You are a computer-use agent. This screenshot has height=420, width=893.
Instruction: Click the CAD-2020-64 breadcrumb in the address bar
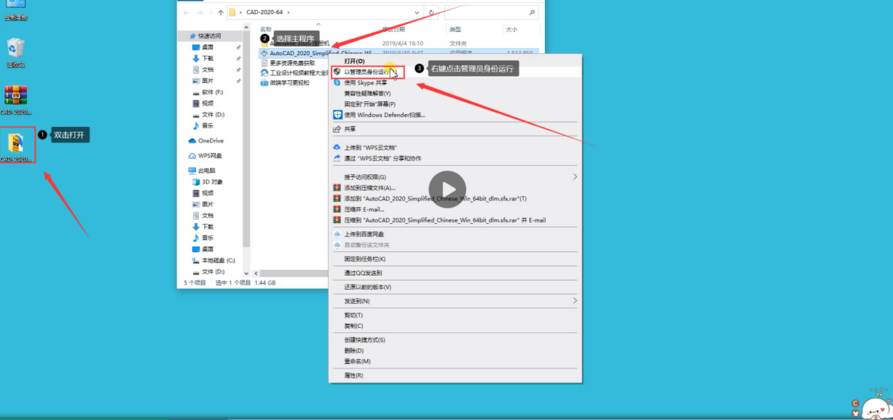264,12
